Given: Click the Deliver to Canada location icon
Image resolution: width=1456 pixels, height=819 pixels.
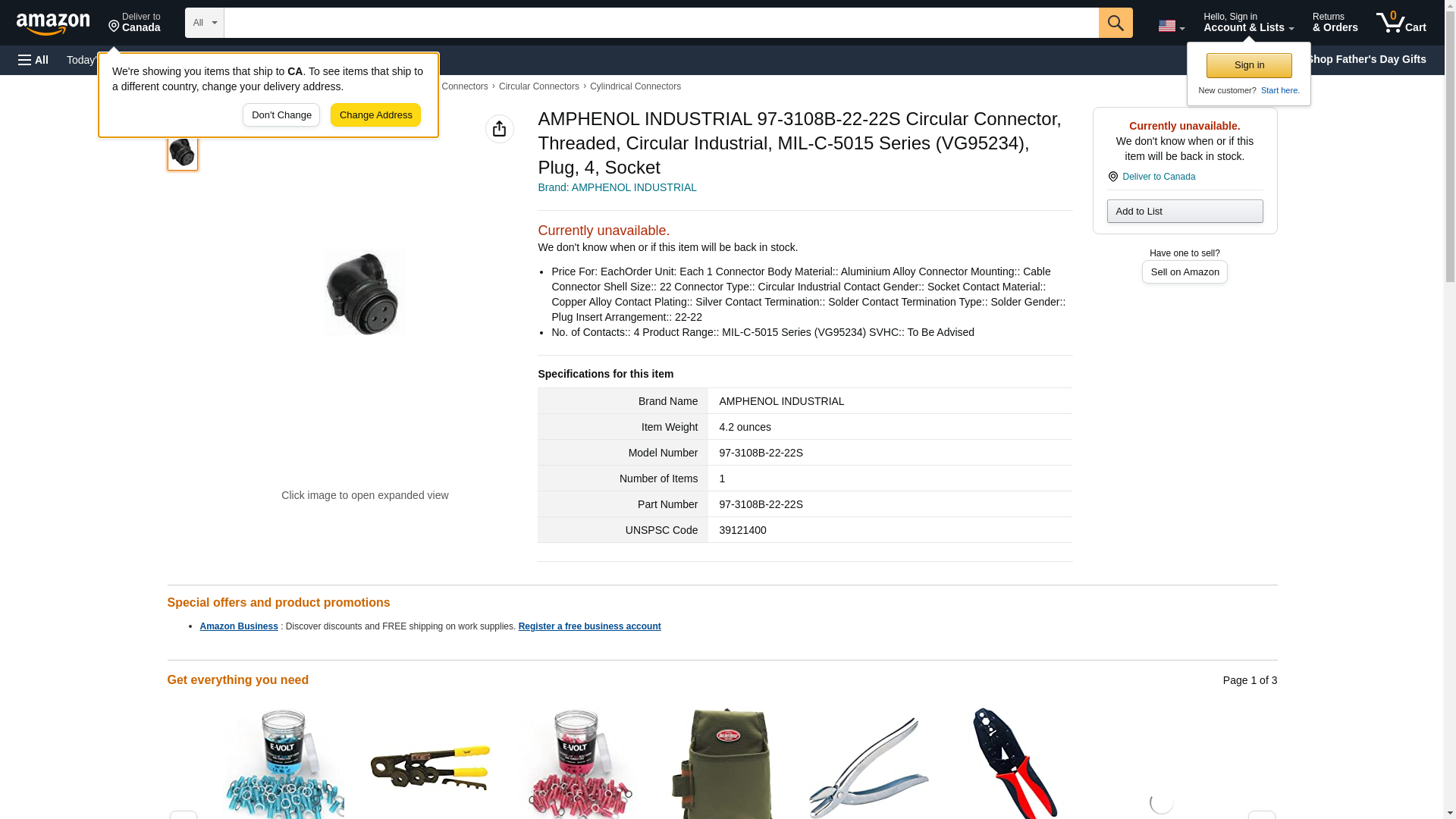Looking at the screenshot, I should pyautogui.click(x=1112, y=177).
